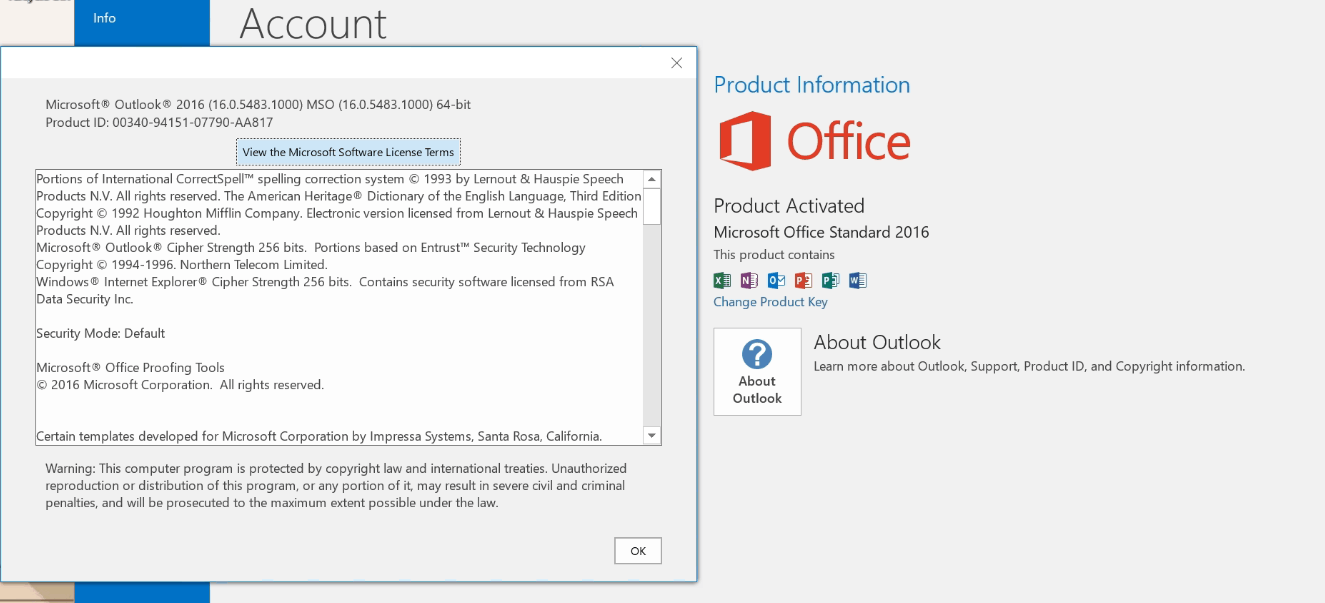Click the scrollbar thumb in the license text box

pos(652,206)
